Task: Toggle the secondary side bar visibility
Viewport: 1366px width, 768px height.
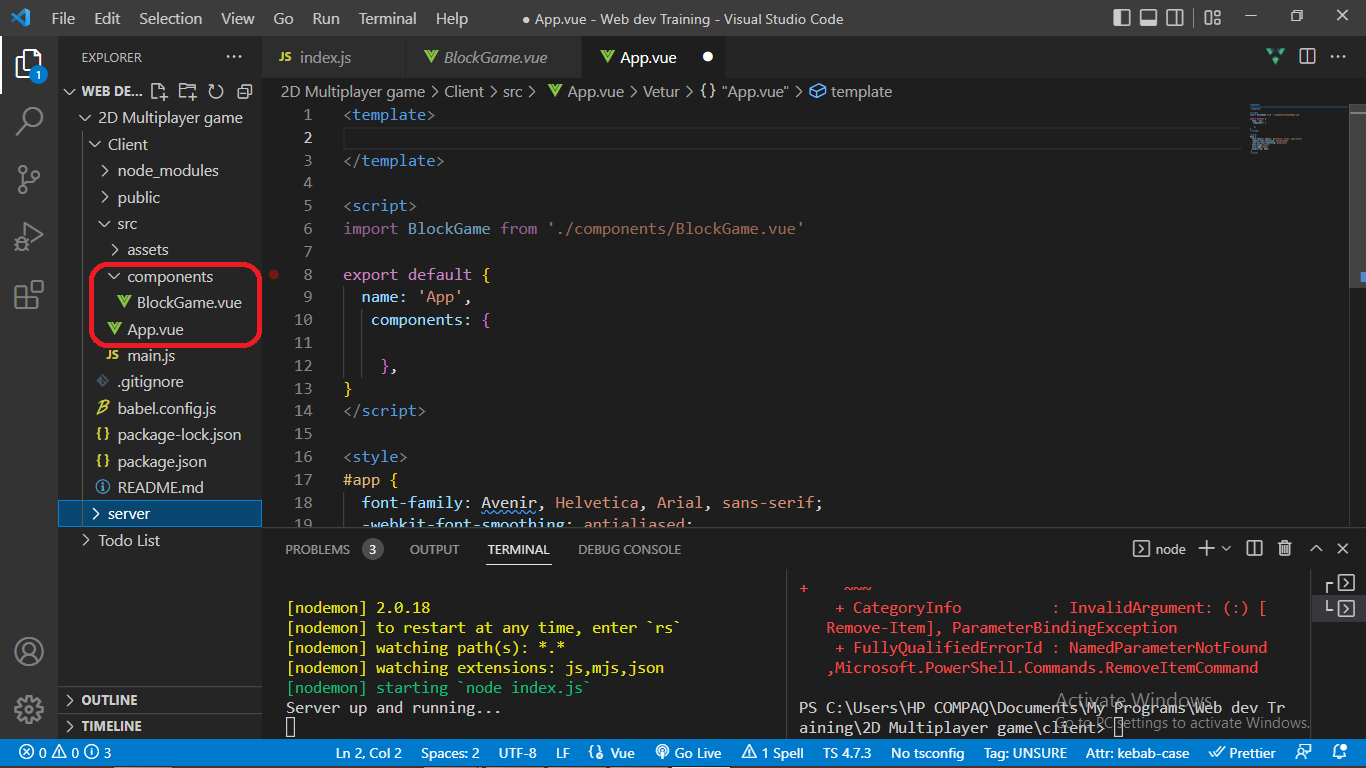Action: pos(1175,17)
